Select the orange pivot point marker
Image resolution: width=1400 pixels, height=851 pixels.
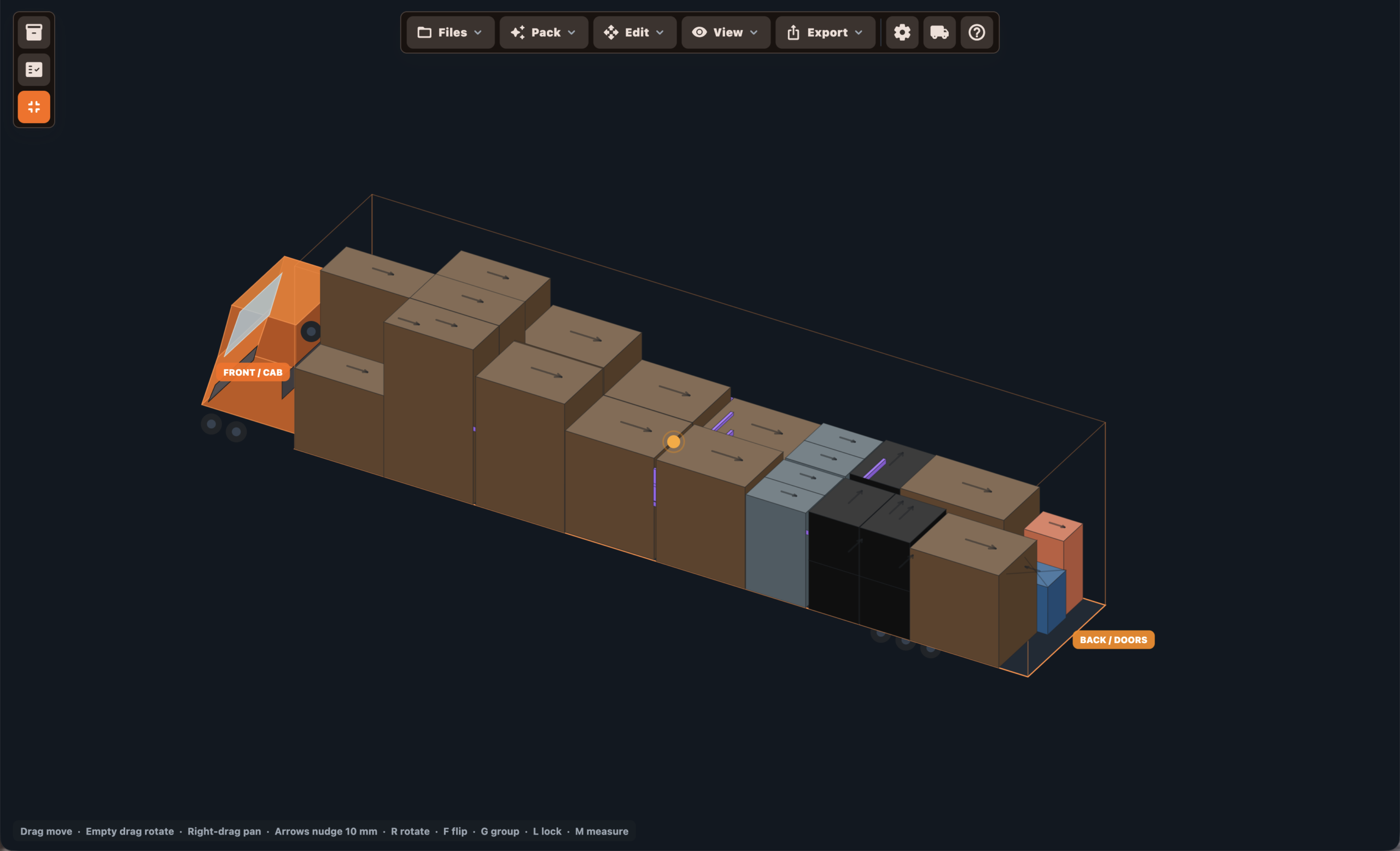point(673,441)
